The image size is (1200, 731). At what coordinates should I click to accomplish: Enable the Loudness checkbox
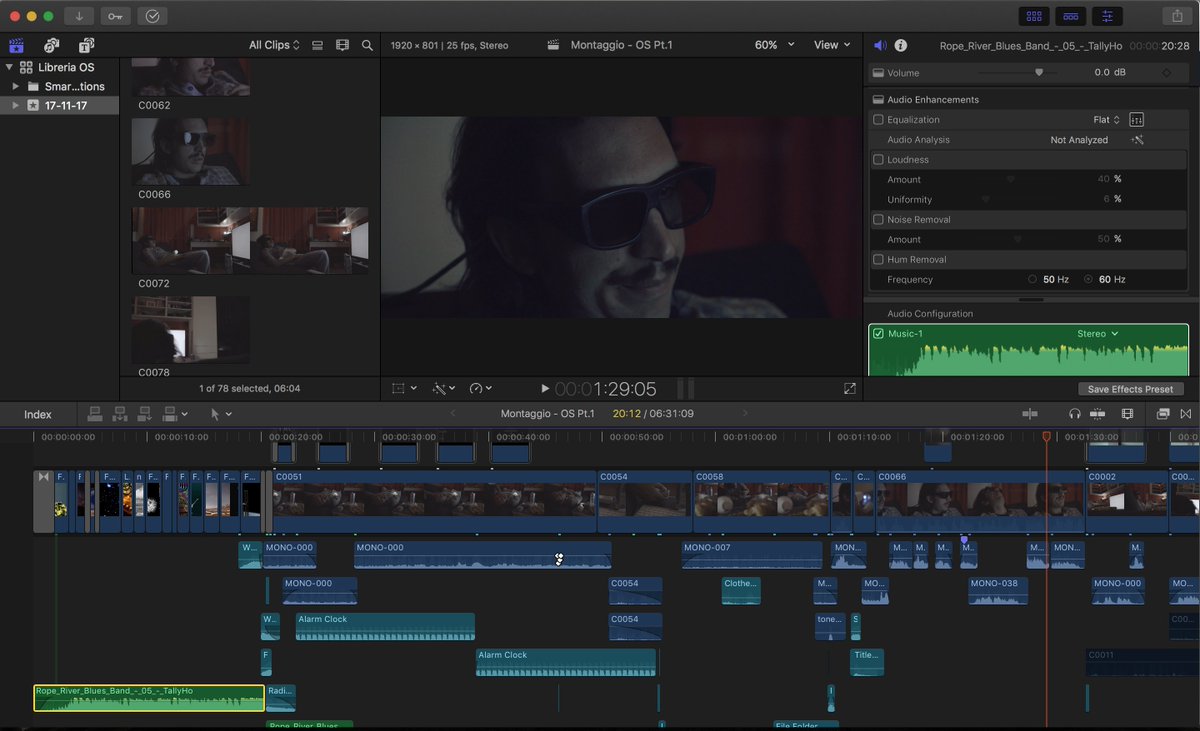(878, 160)
